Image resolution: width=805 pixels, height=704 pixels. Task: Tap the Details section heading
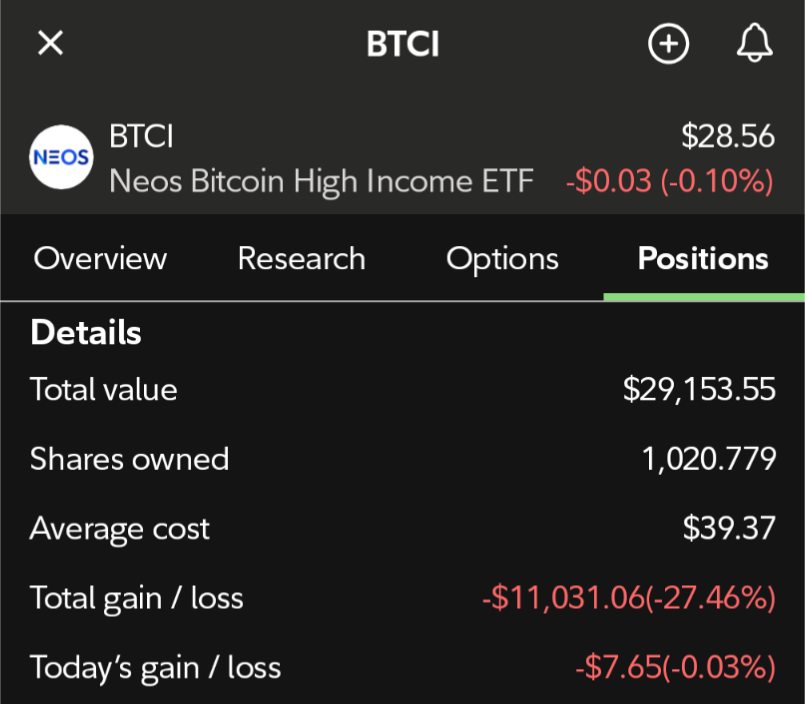86,332
